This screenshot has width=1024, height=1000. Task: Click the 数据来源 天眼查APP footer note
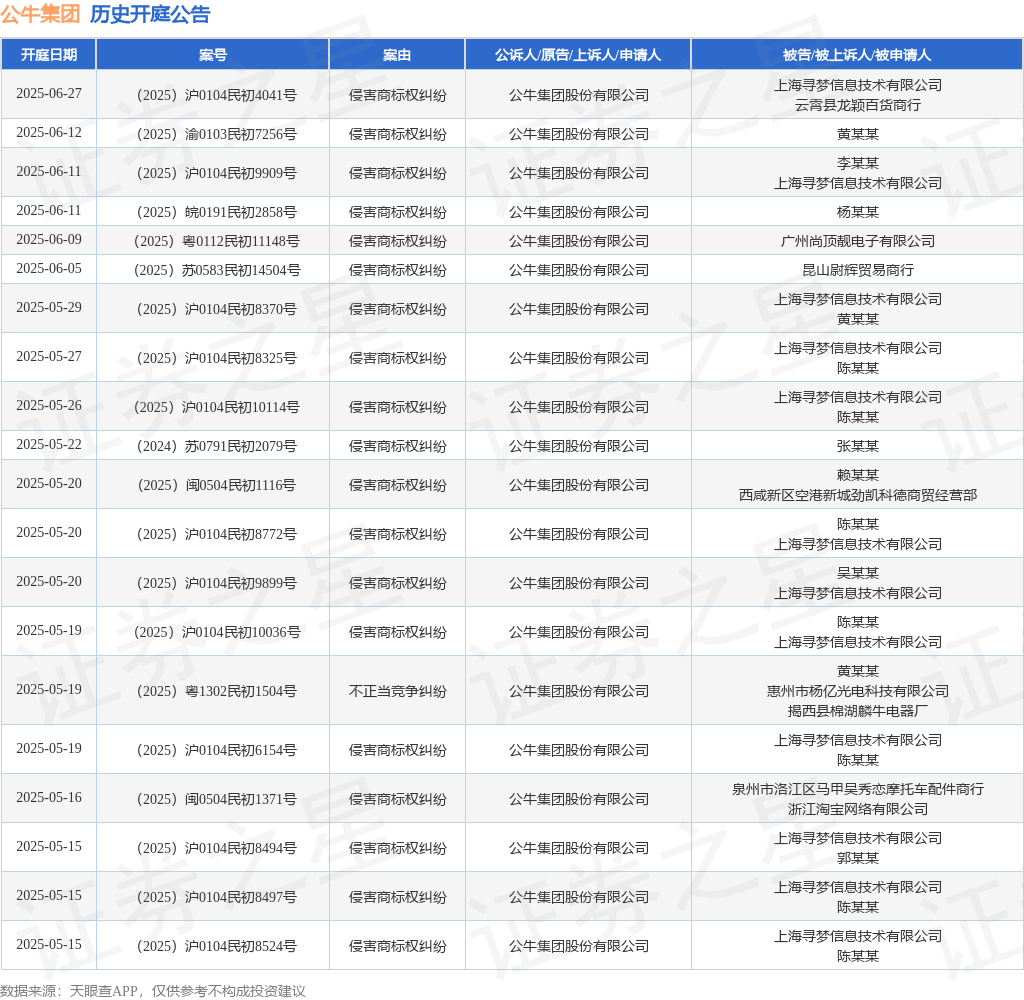pos(153,991)
